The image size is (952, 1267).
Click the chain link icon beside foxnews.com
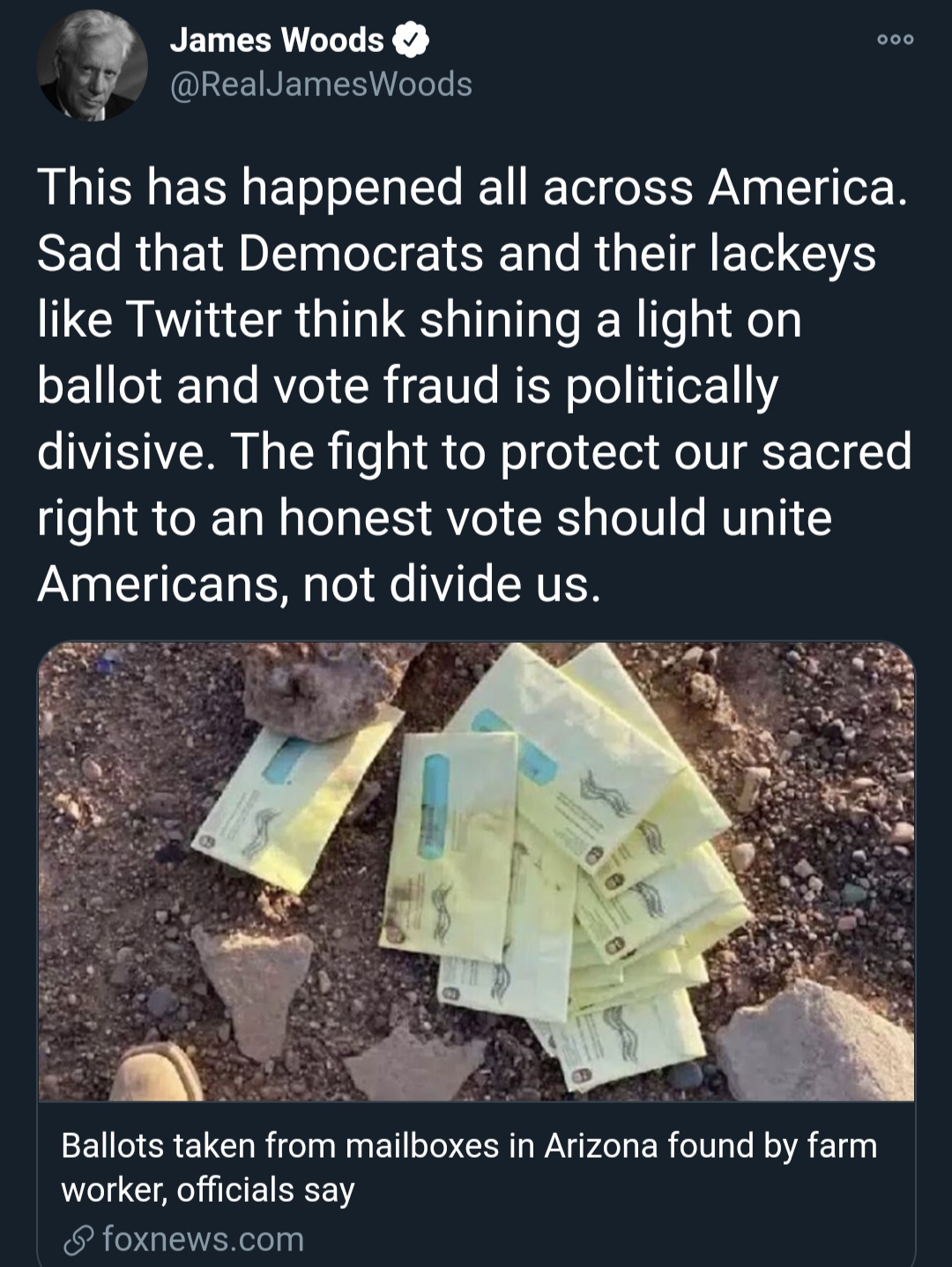76,1240
